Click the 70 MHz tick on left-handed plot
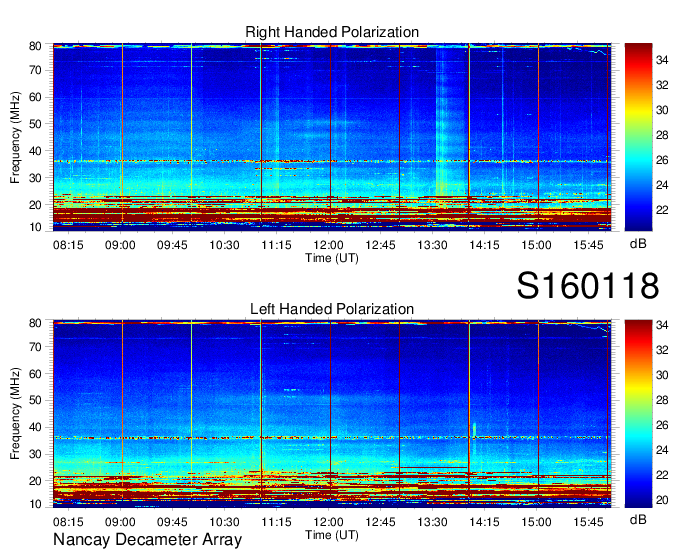This screenshot has height=552, width=680. point(35,347)
